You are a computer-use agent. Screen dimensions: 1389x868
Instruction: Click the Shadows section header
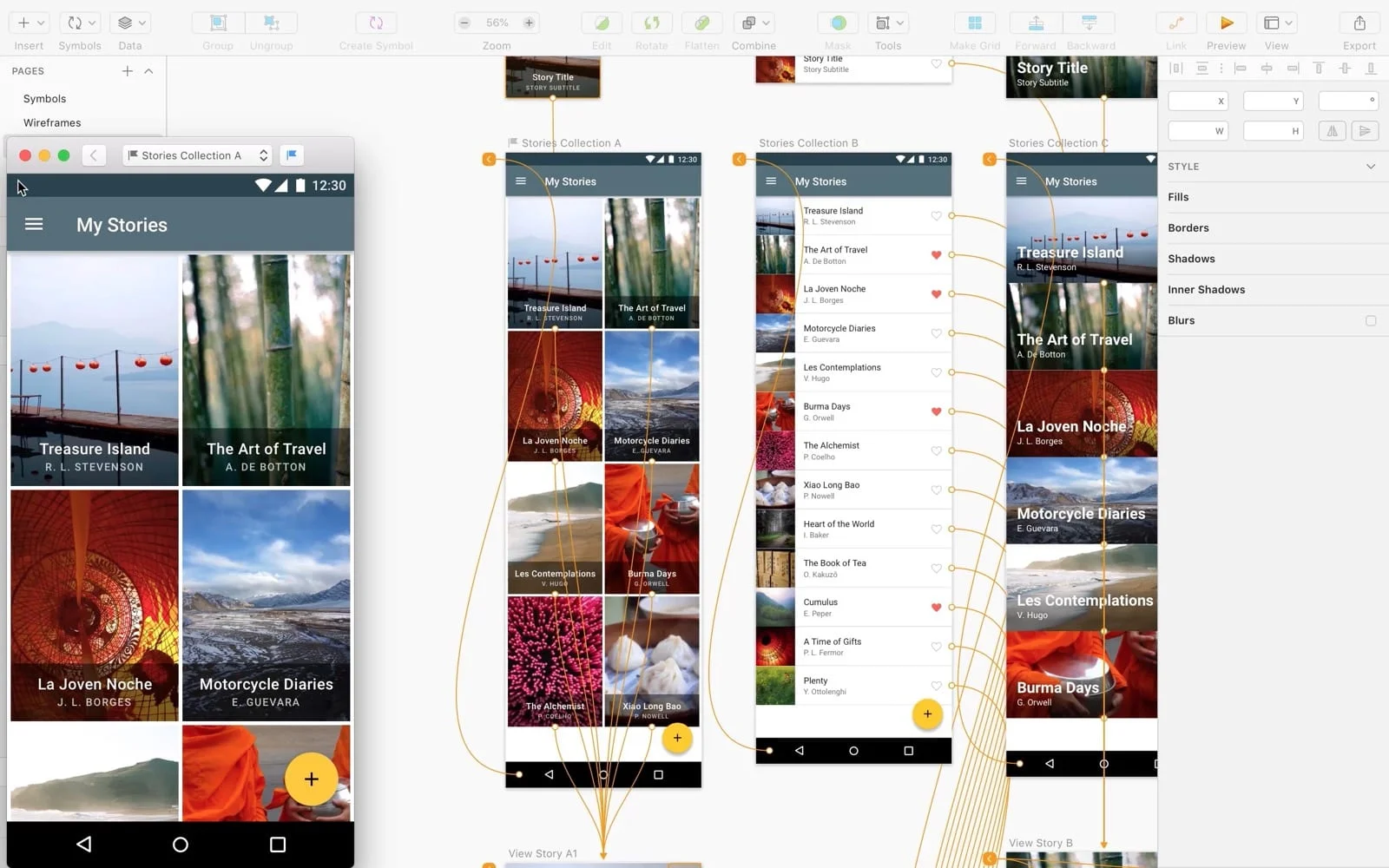[1191, 259]
